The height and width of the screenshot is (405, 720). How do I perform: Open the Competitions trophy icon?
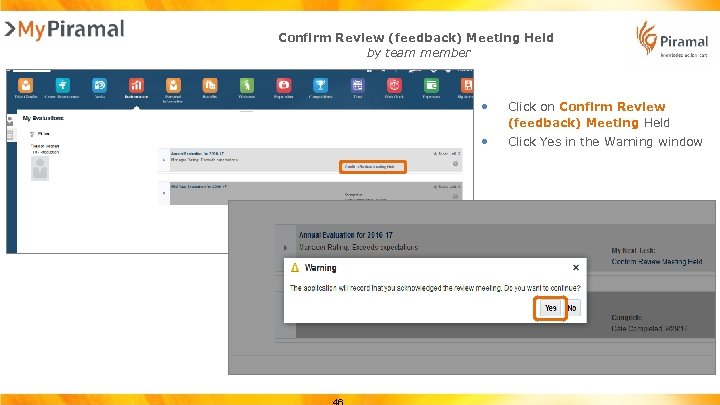(321, 85)
